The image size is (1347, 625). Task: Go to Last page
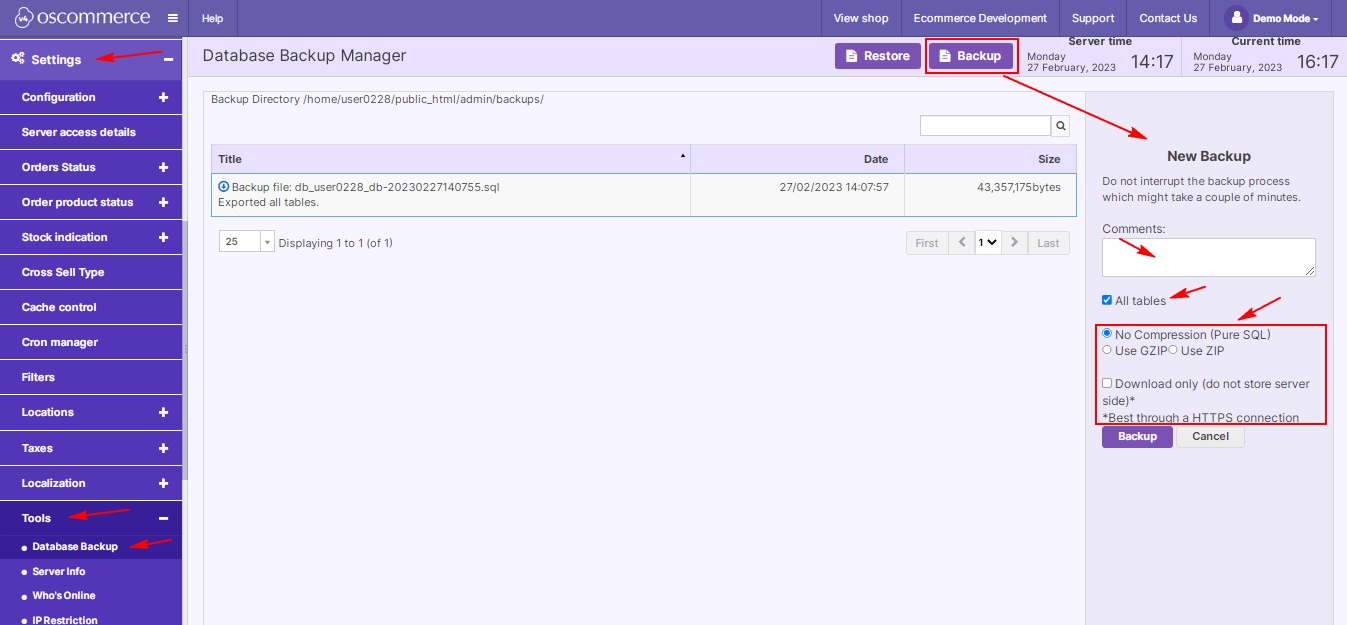1048,243
